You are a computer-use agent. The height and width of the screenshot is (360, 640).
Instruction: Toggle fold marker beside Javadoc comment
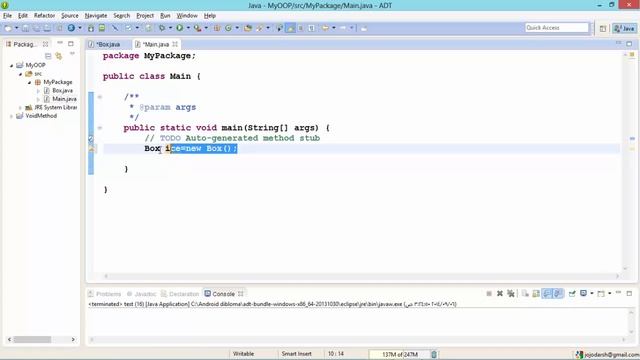pos(100,97)
